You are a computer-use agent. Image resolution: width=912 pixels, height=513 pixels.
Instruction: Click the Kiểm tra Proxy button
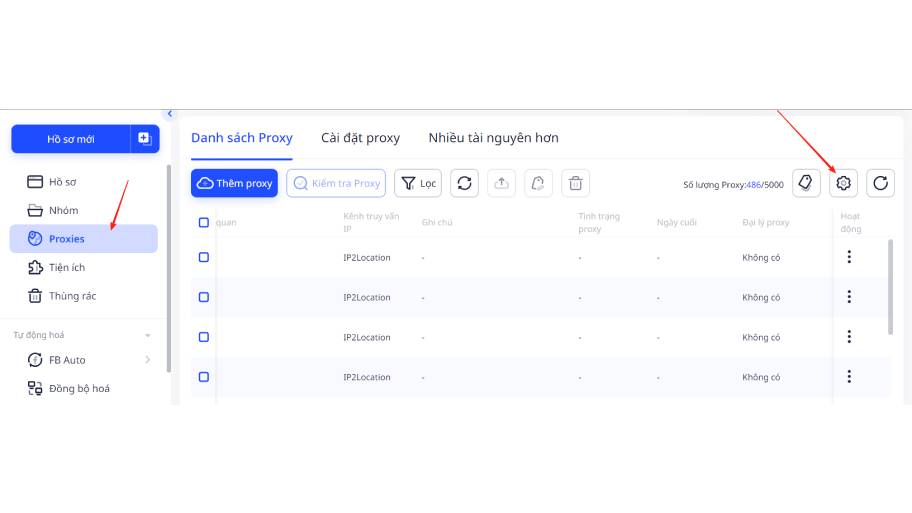pos(336,183)
